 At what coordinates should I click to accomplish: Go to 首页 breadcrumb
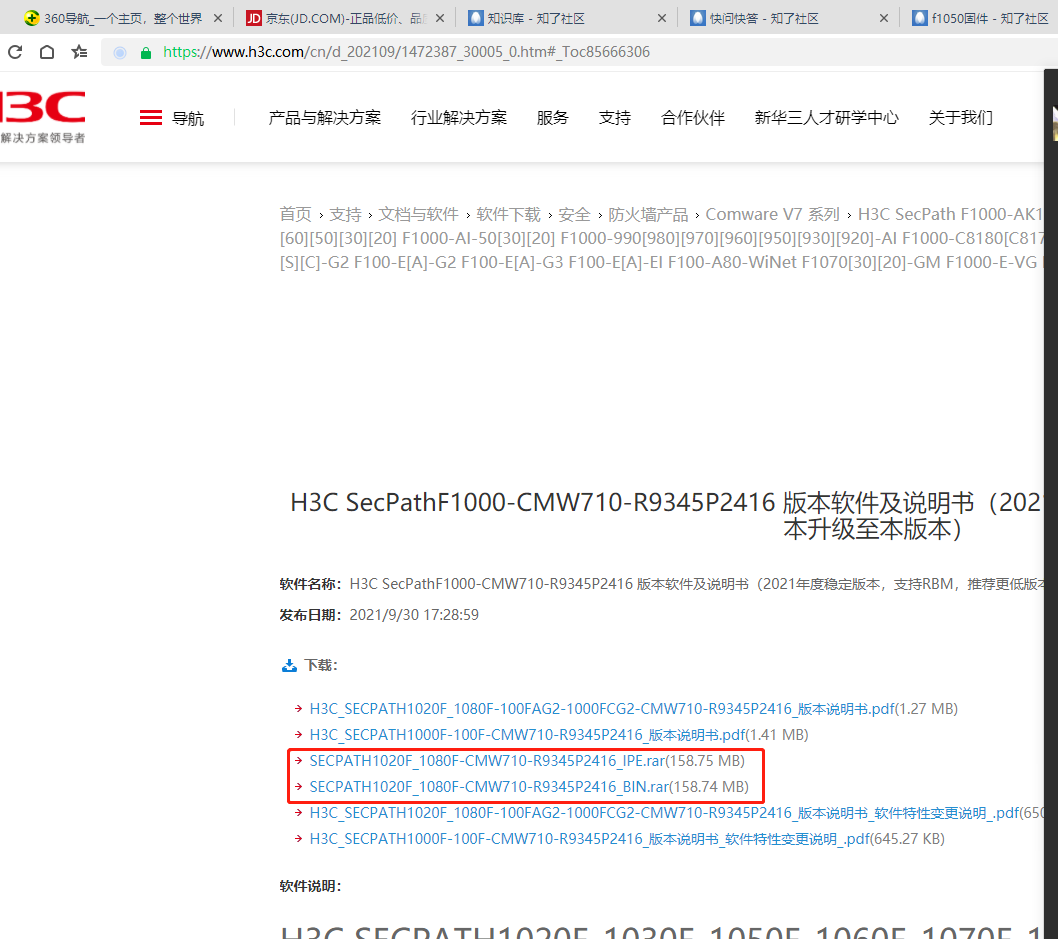point(296,215)
